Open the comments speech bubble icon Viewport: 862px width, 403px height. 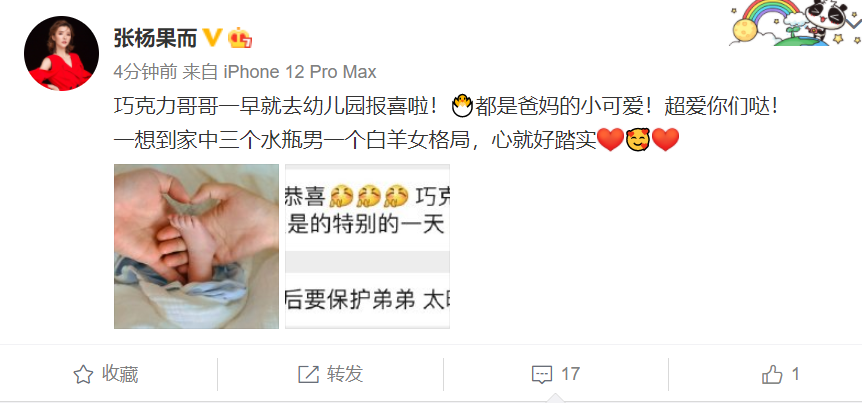tap(542, 375)
